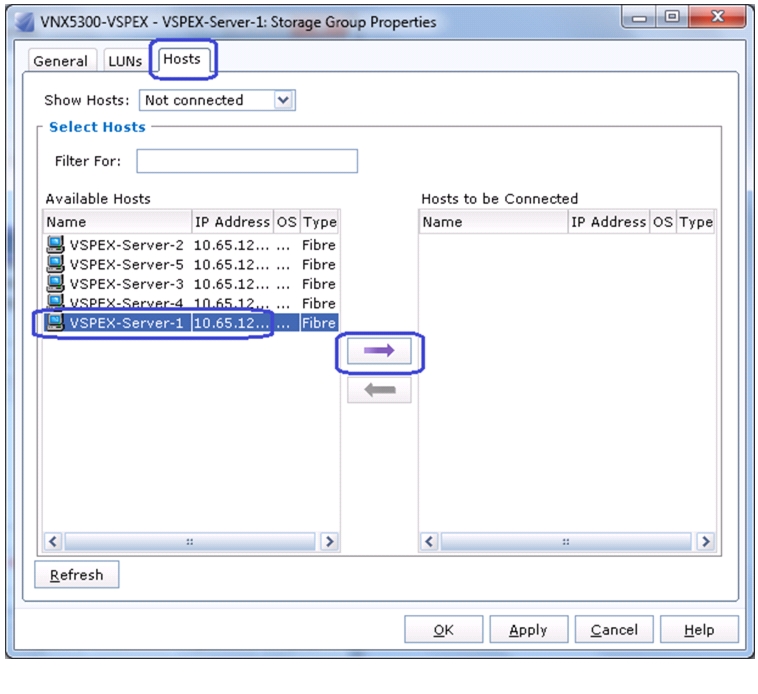This screenshot has width=758, height=694.
Task: Click the VSPEX-Server-3 host icon
Action: click(55, 283)
